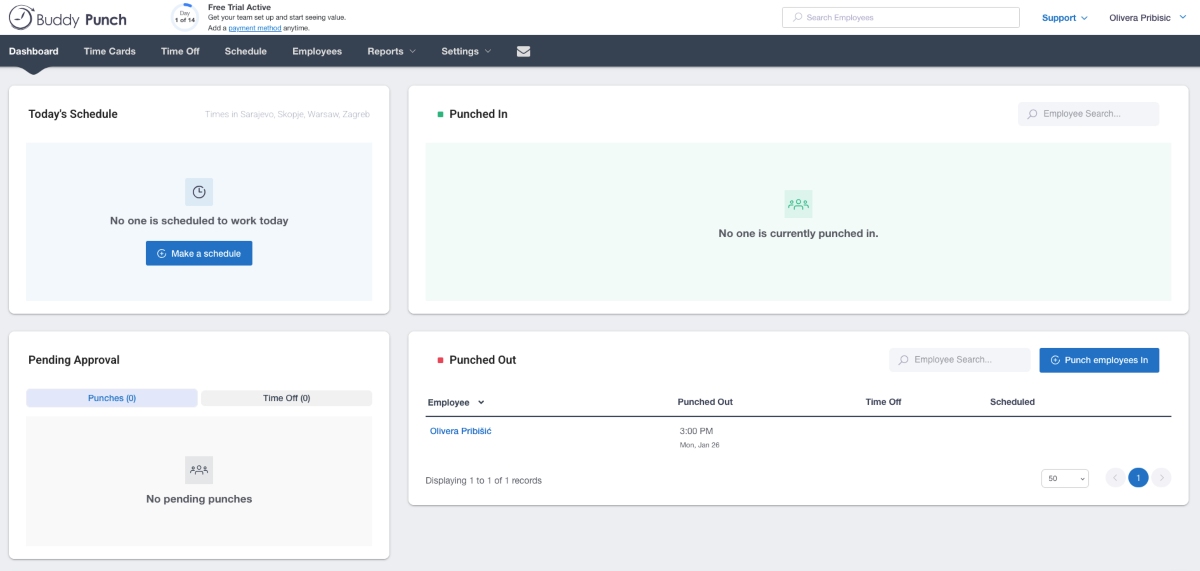Click the Search Employees field in header
This screenshot has width=1200, height=571.
click(x=900, y=18)
